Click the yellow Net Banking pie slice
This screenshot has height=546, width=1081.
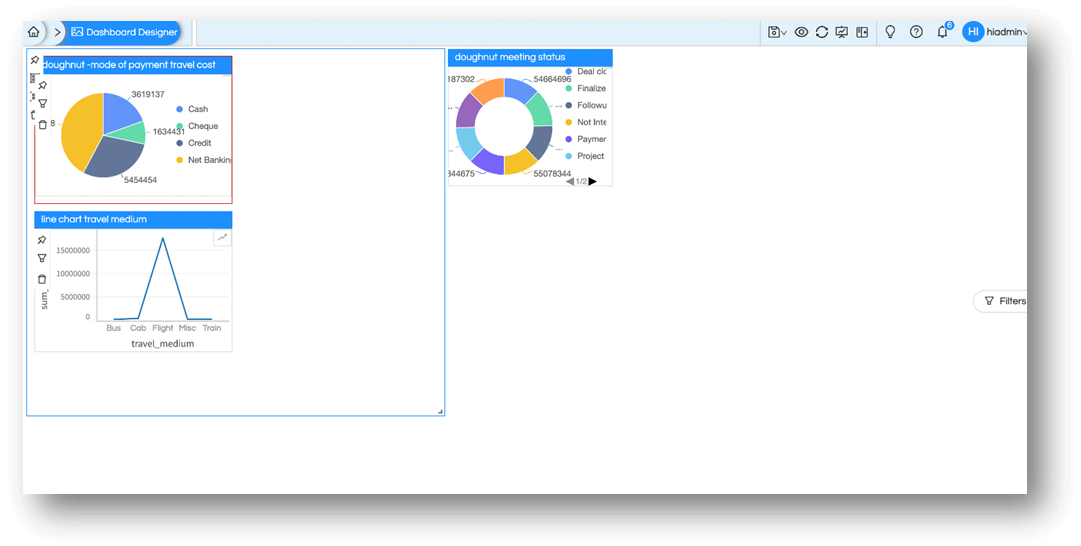78,132
